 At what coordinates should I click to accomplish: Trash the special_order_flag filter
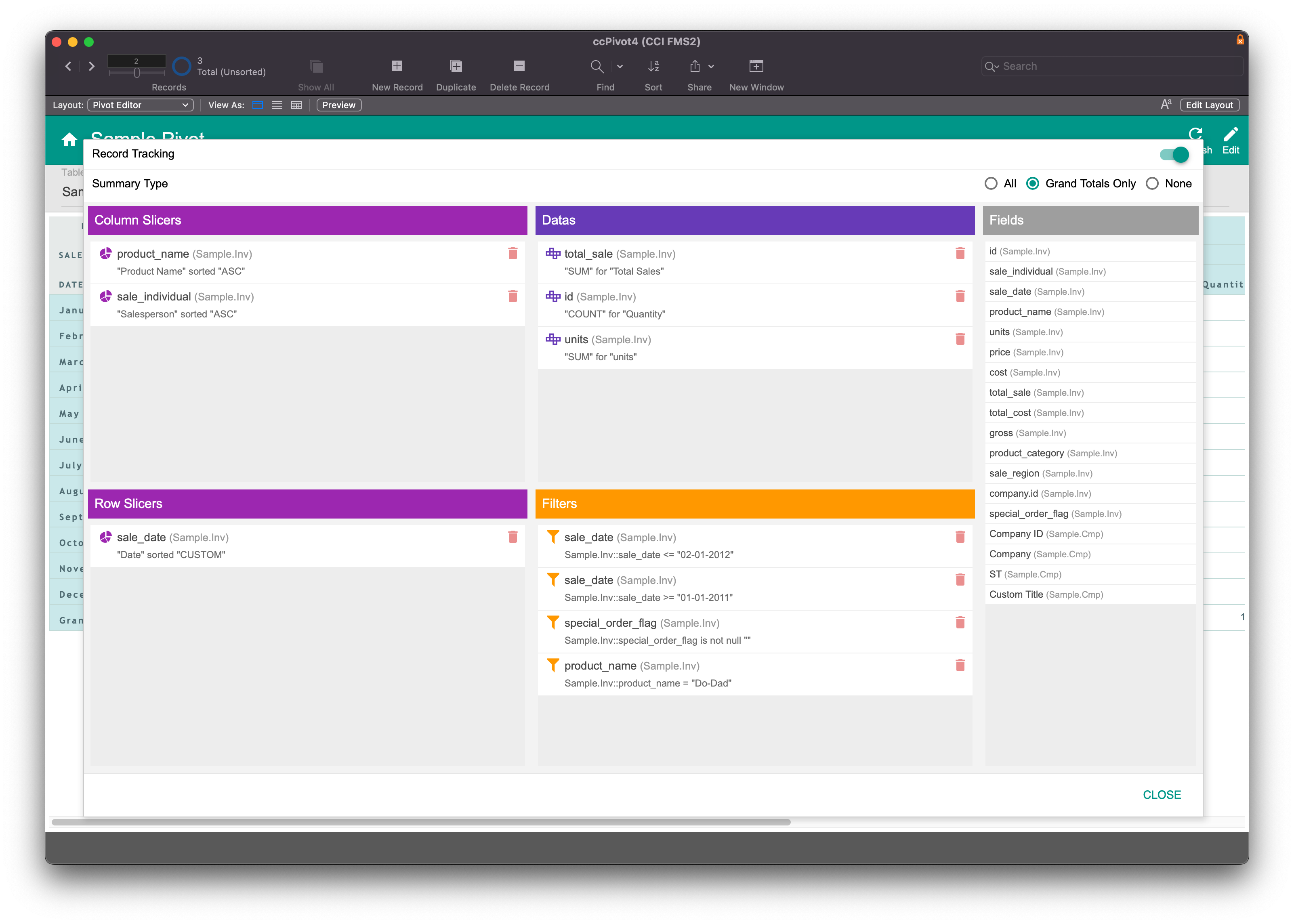(960, 622)
